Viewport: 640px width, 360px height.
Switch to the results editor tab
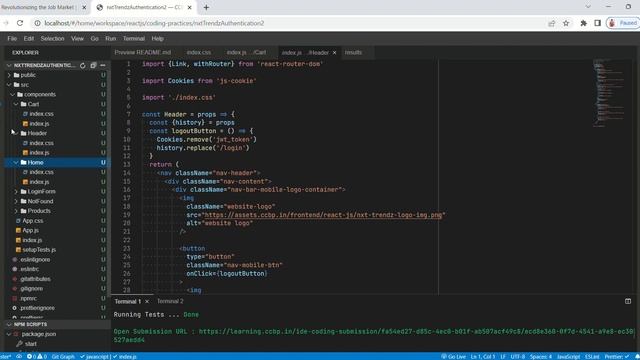point(353,53)
